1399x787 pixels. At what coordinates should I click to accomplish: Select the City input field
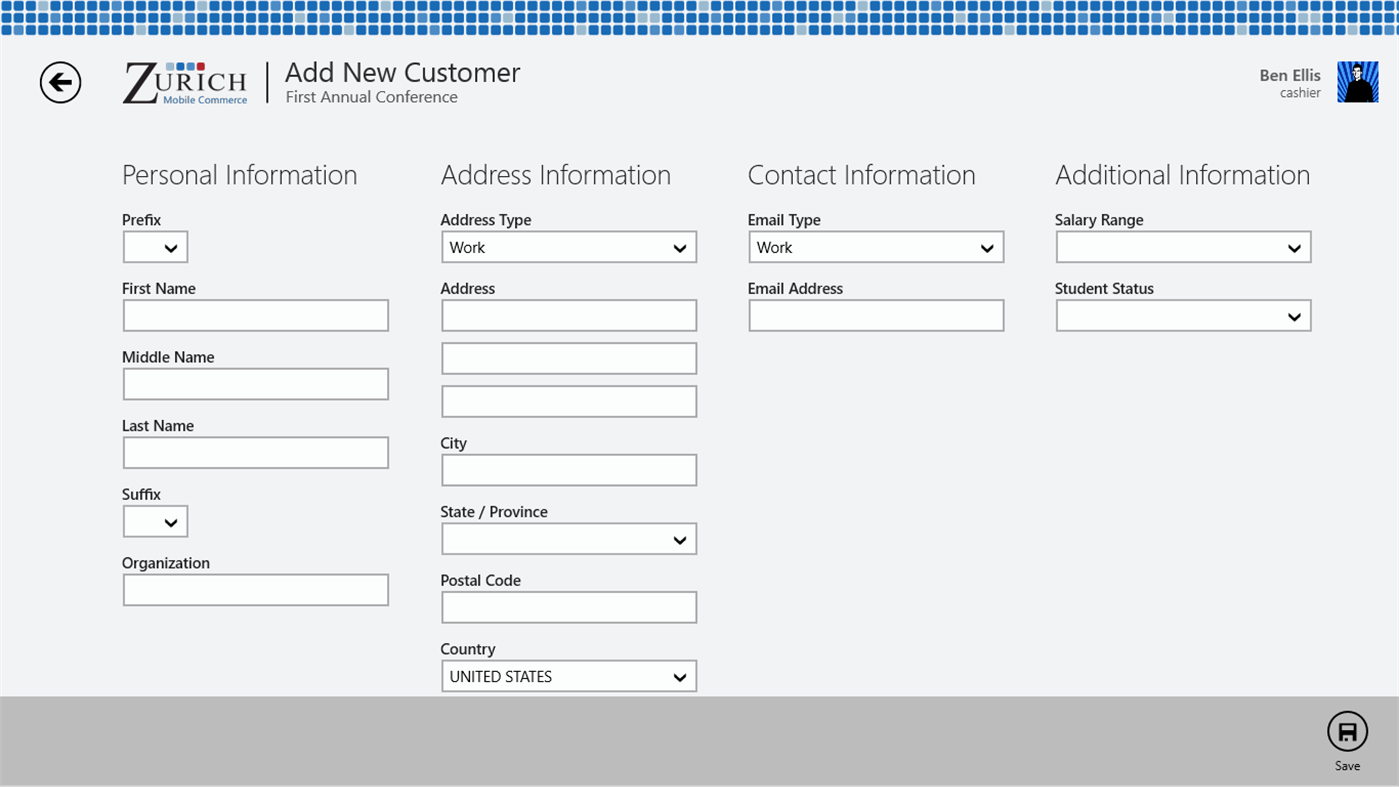coord(568,469)
